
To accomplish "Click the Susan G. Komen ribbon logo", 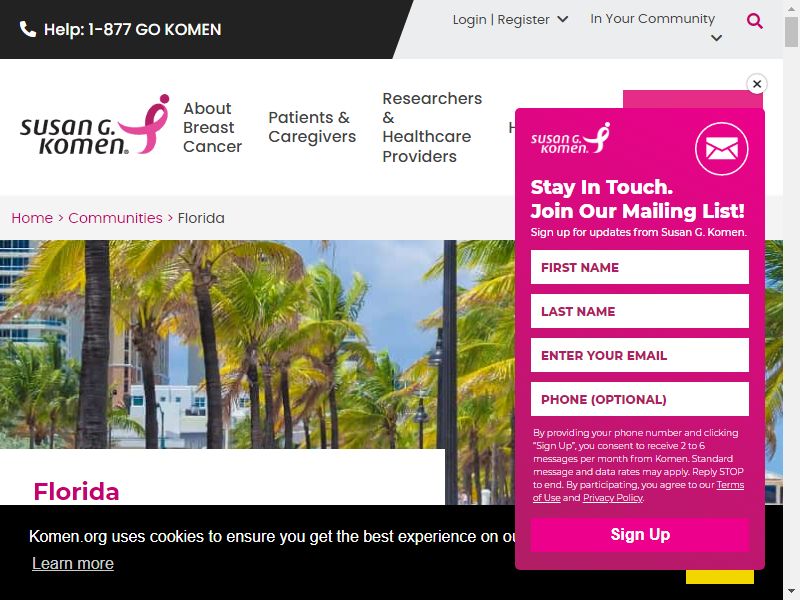I will (x=95, y=125).
